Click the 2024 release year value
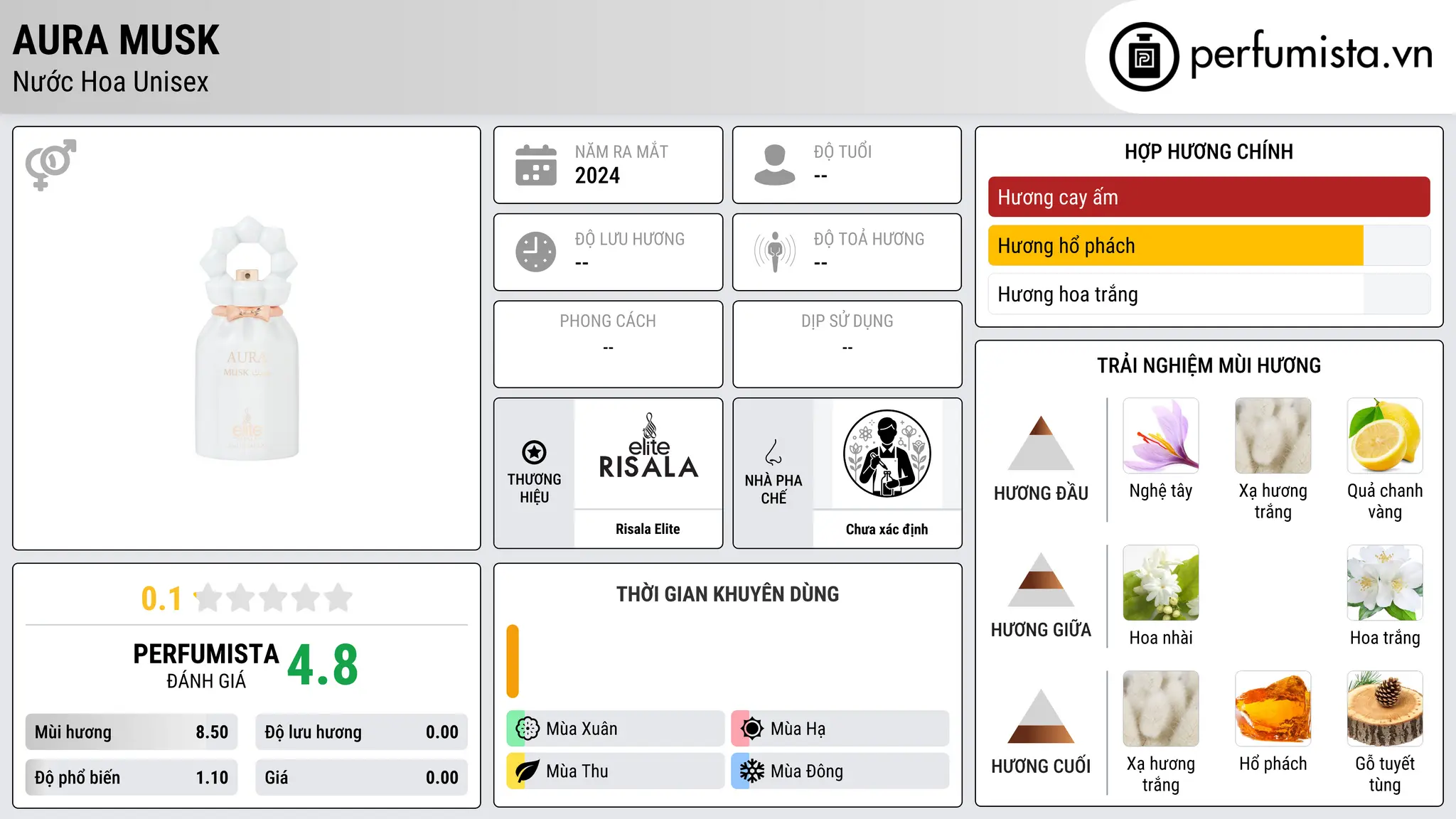This screenshot has width=1456, height=819. click(x=597, y=176)
